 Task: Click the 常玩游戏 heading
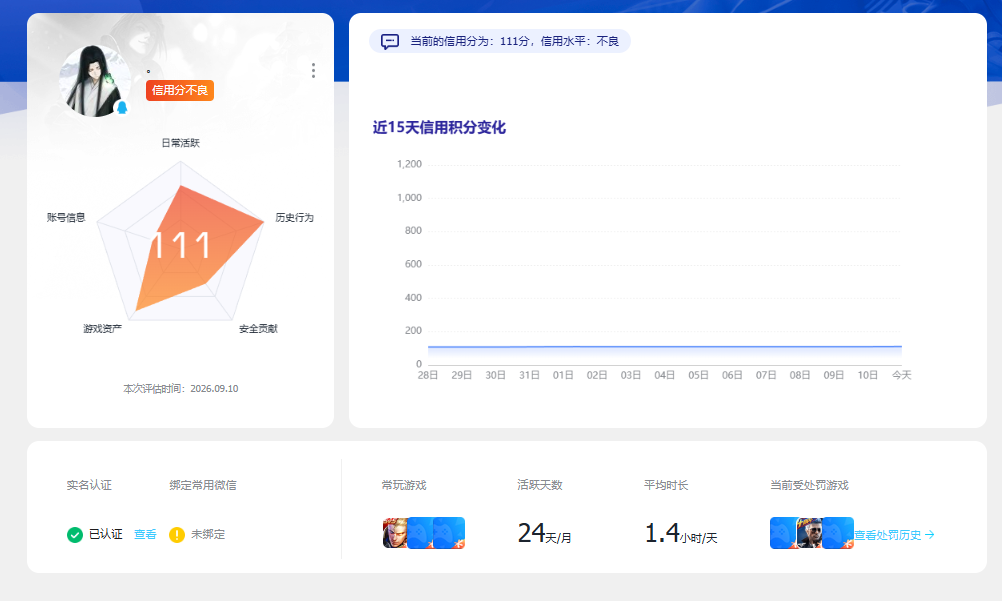(404, 485)
